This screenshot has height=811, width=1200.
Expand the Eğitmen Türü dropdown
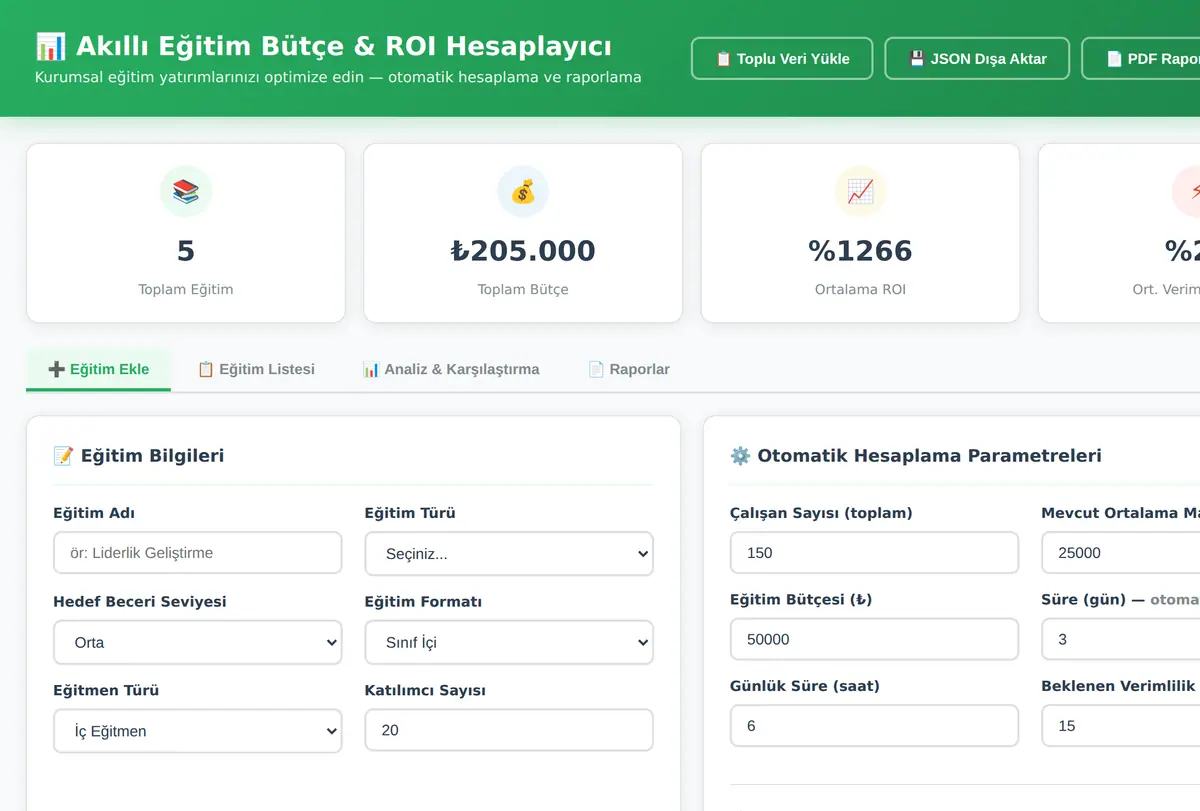click(197, 731)
